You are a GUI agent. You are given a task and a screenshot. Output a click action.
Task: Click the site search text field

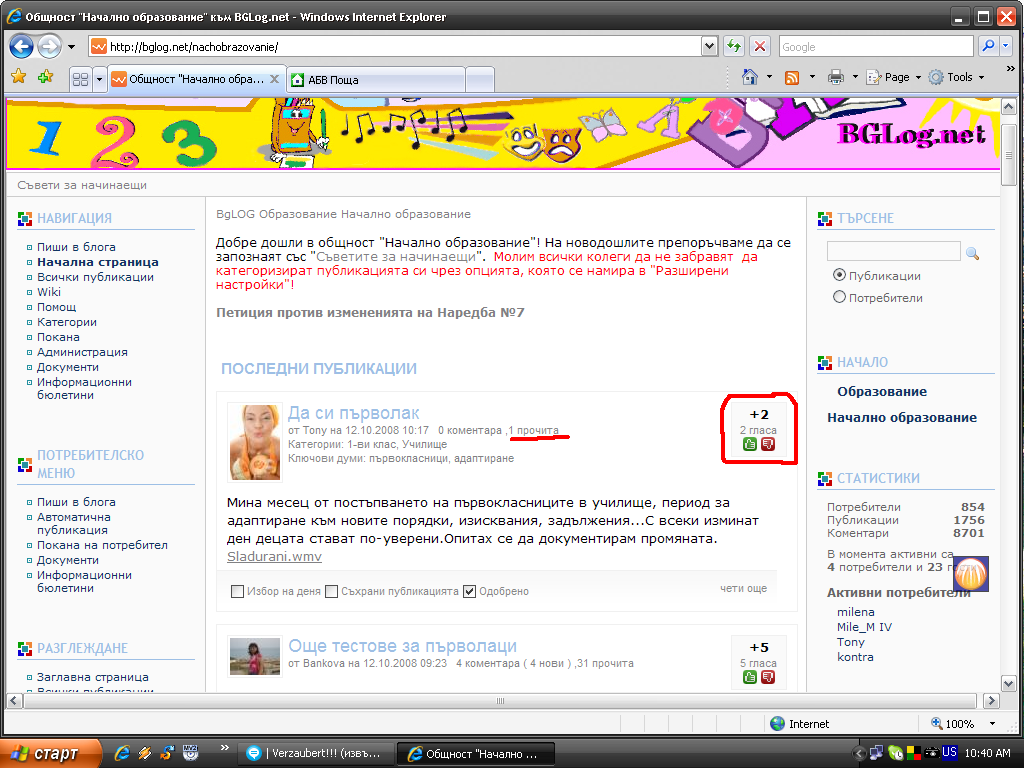[x=893, y=251]
